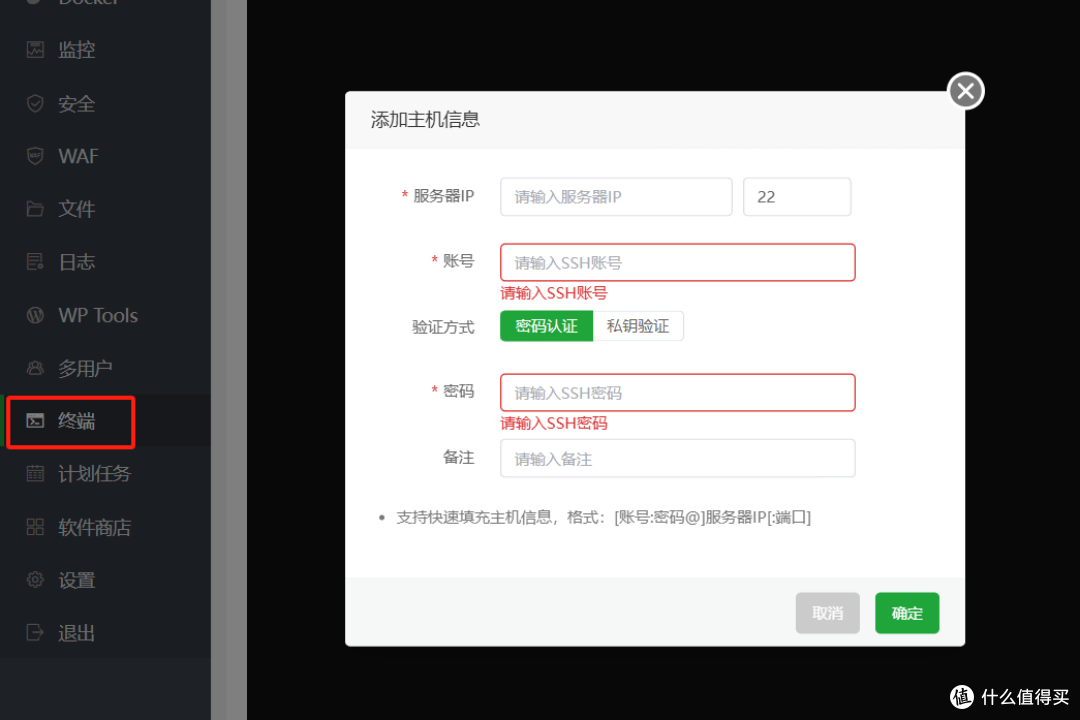Click the 服务器IP field label

[444, 196]
